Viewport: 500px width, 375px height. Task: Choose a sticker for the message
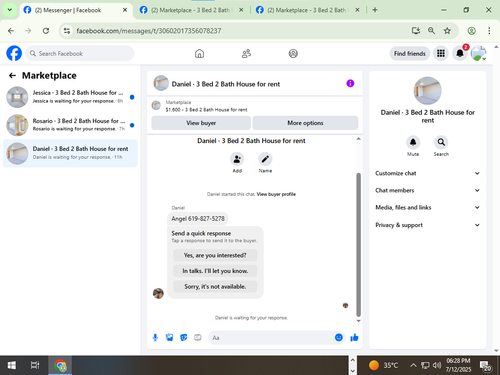[184, 338]
